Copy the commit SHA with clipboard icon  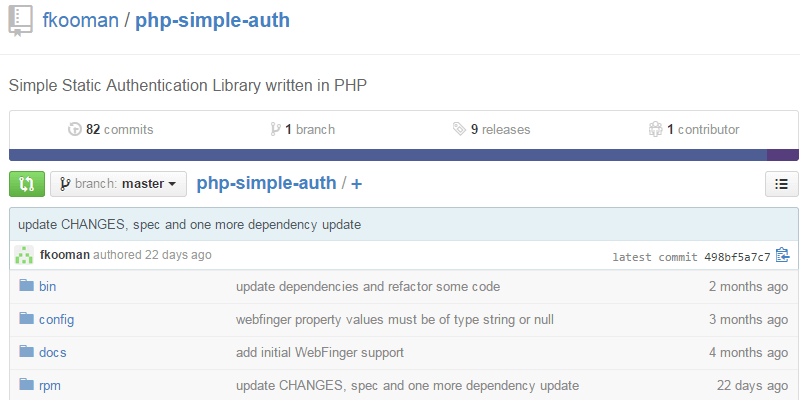782,255
